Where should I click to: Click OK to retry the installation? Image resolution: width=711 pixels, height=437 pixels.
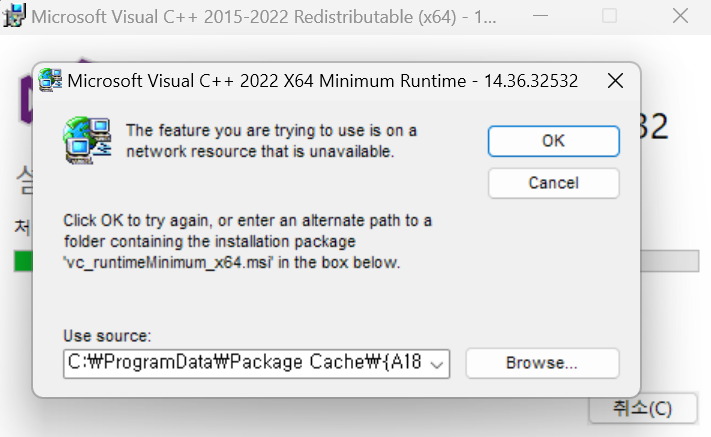click(553, 141)
